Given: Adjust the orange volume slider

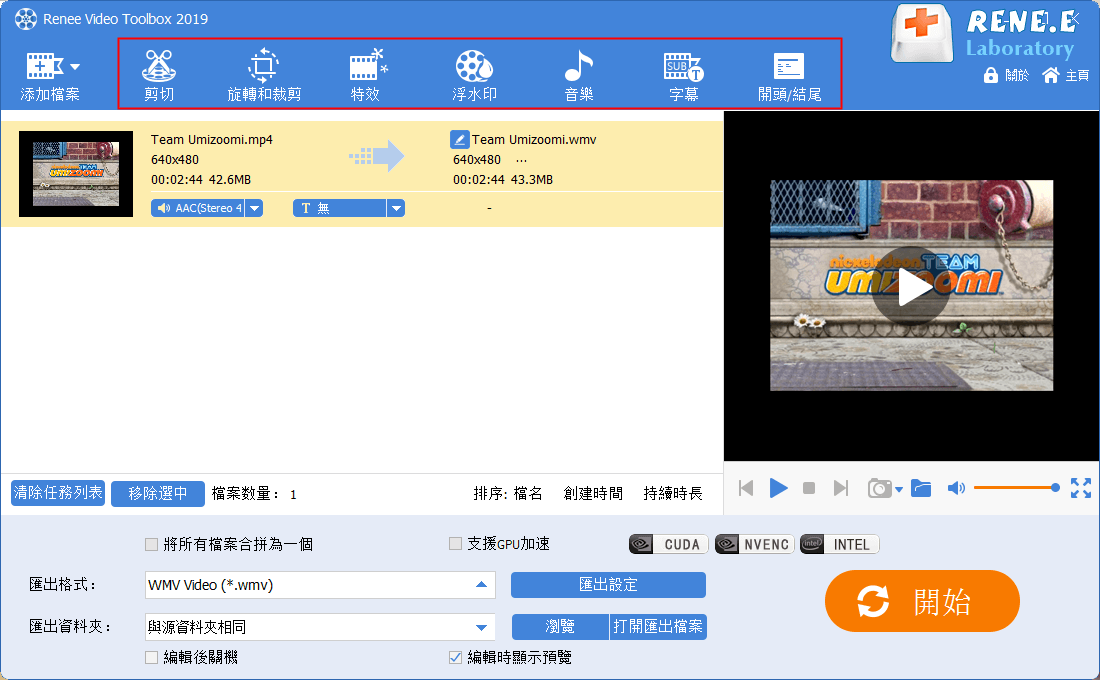Looking at the screenshot, I should 1017,488.
